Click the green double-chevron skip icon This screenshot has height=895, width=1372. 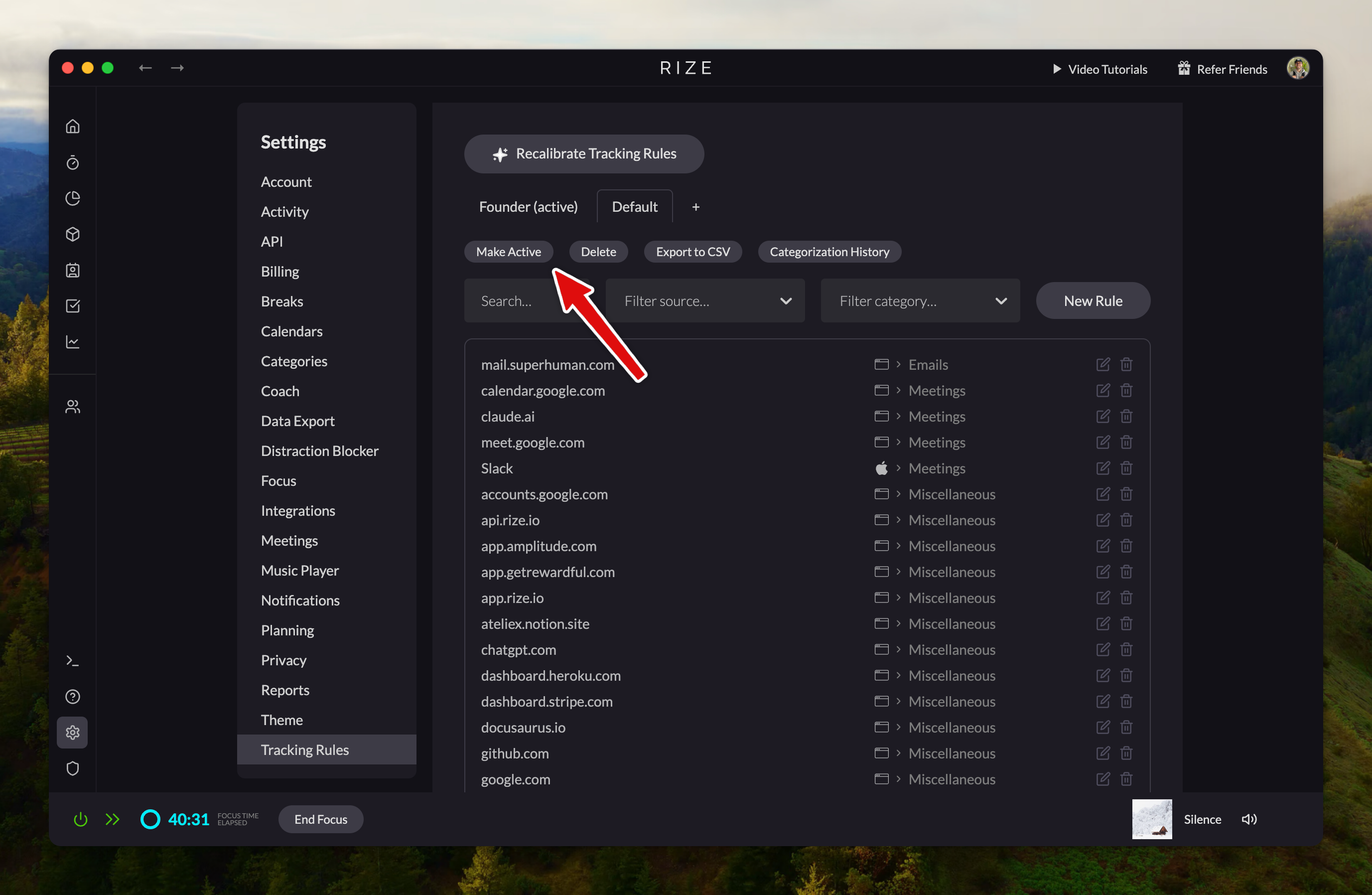click(x=113, y=819)
